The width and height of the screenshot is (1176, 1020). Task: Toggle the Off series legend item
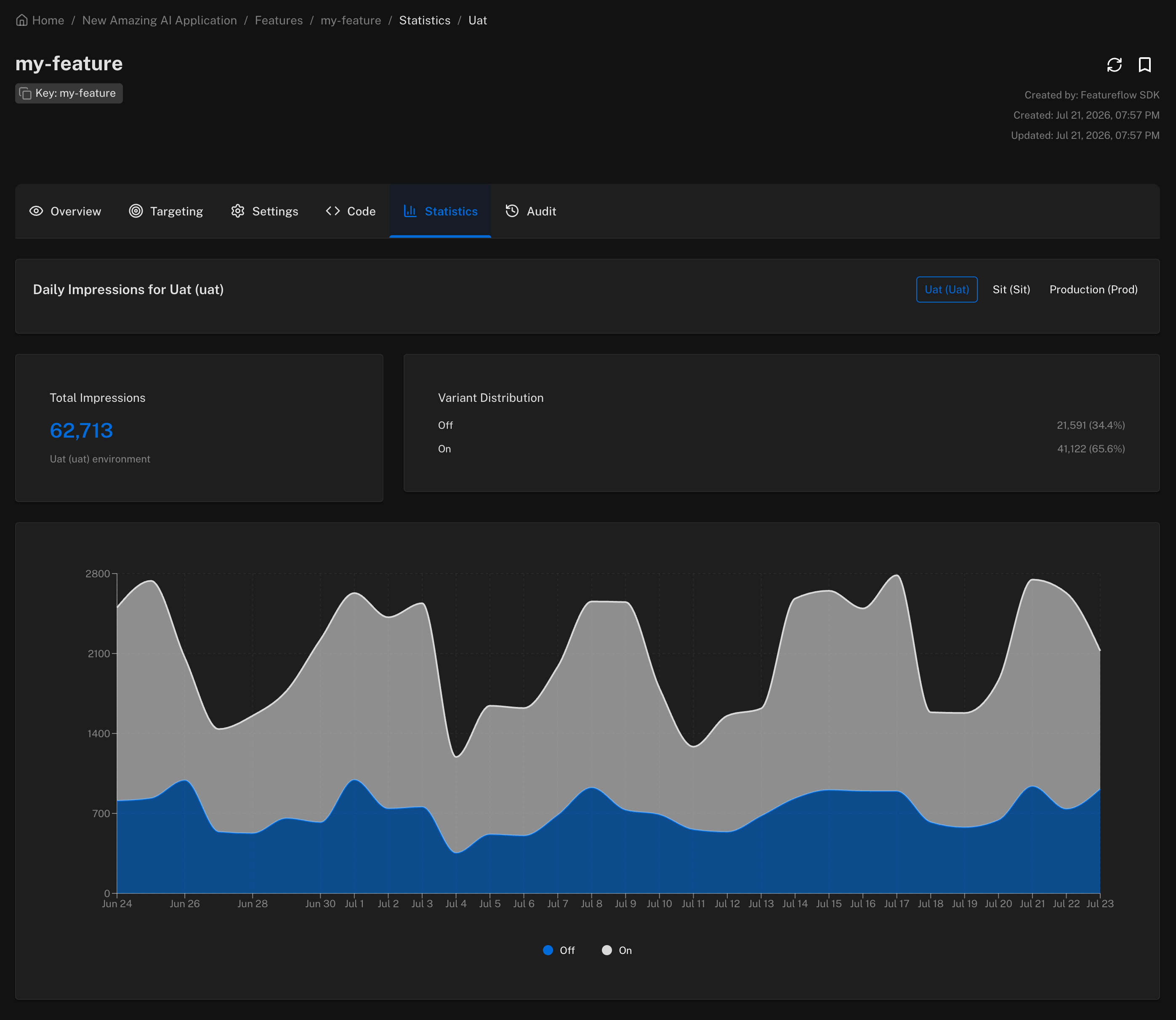[559, 950]
